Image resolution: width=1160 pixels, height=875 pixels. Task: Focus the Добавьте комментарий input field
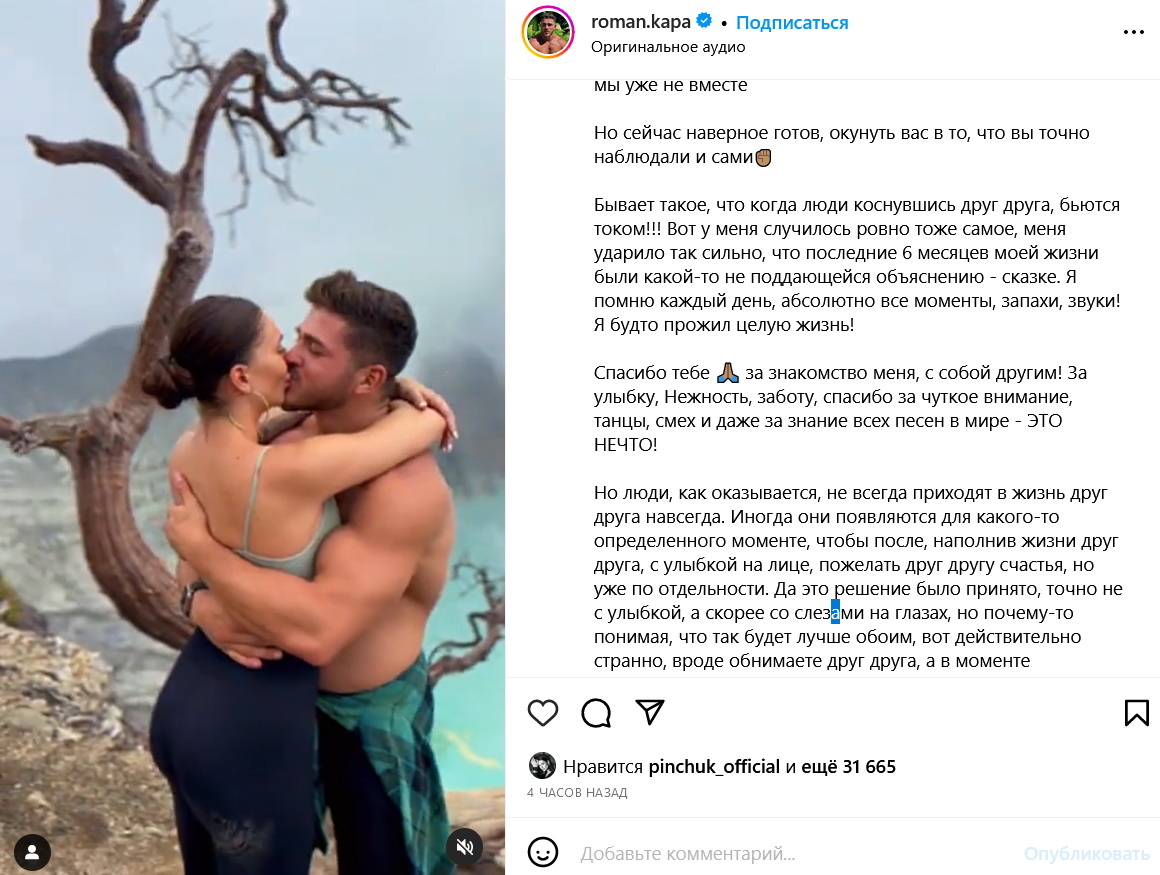792,854
